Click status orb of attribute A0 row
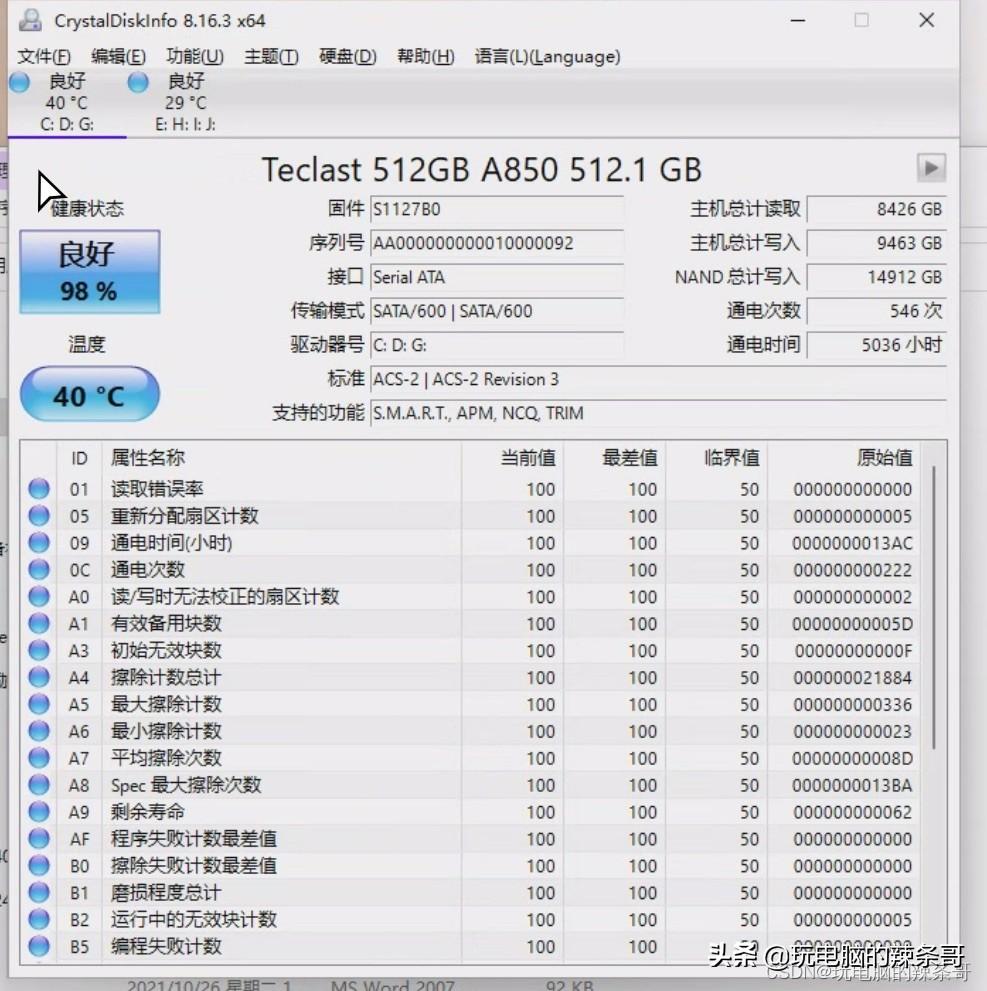Screen dimensions: 987x991 click(39, 596)
